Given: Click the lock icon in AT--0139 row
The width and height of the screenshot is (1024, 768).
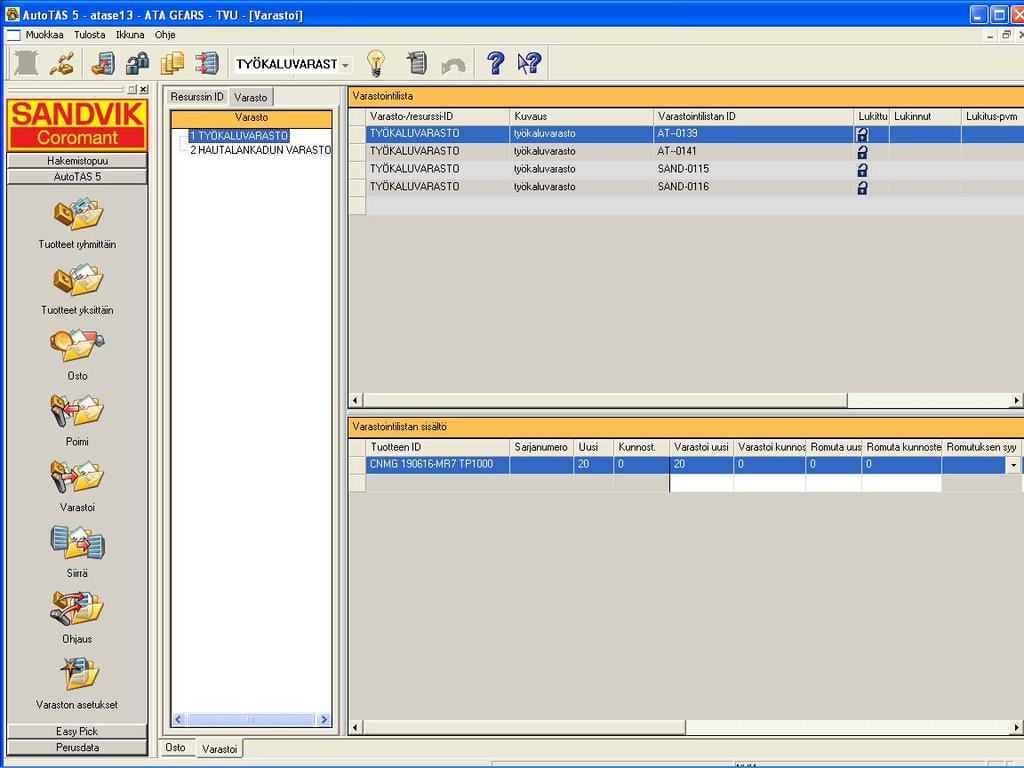Looking at the screenshot, I should [862, 134].
